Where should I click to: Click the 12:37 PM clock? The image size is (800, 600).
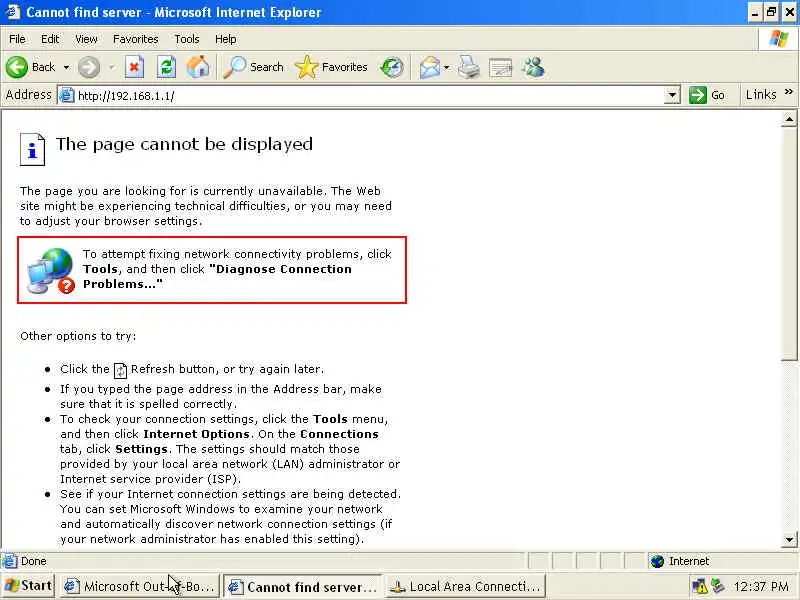(761, 587)
